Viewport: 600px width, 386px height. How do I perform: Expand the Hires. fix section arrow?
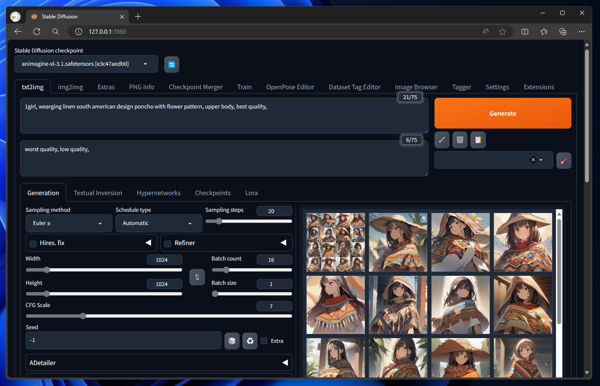148,243
